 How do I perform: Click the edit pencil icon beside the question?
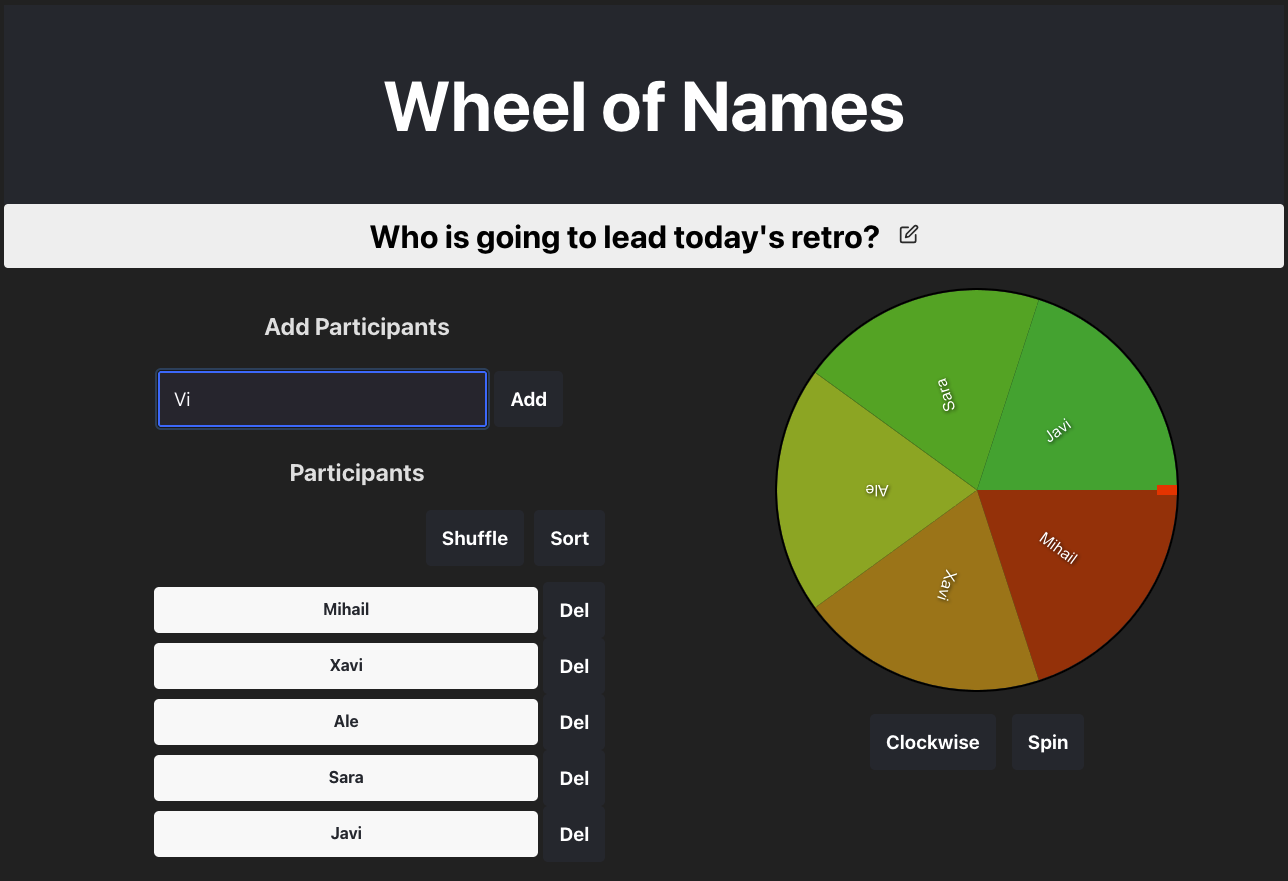point(908,235)
